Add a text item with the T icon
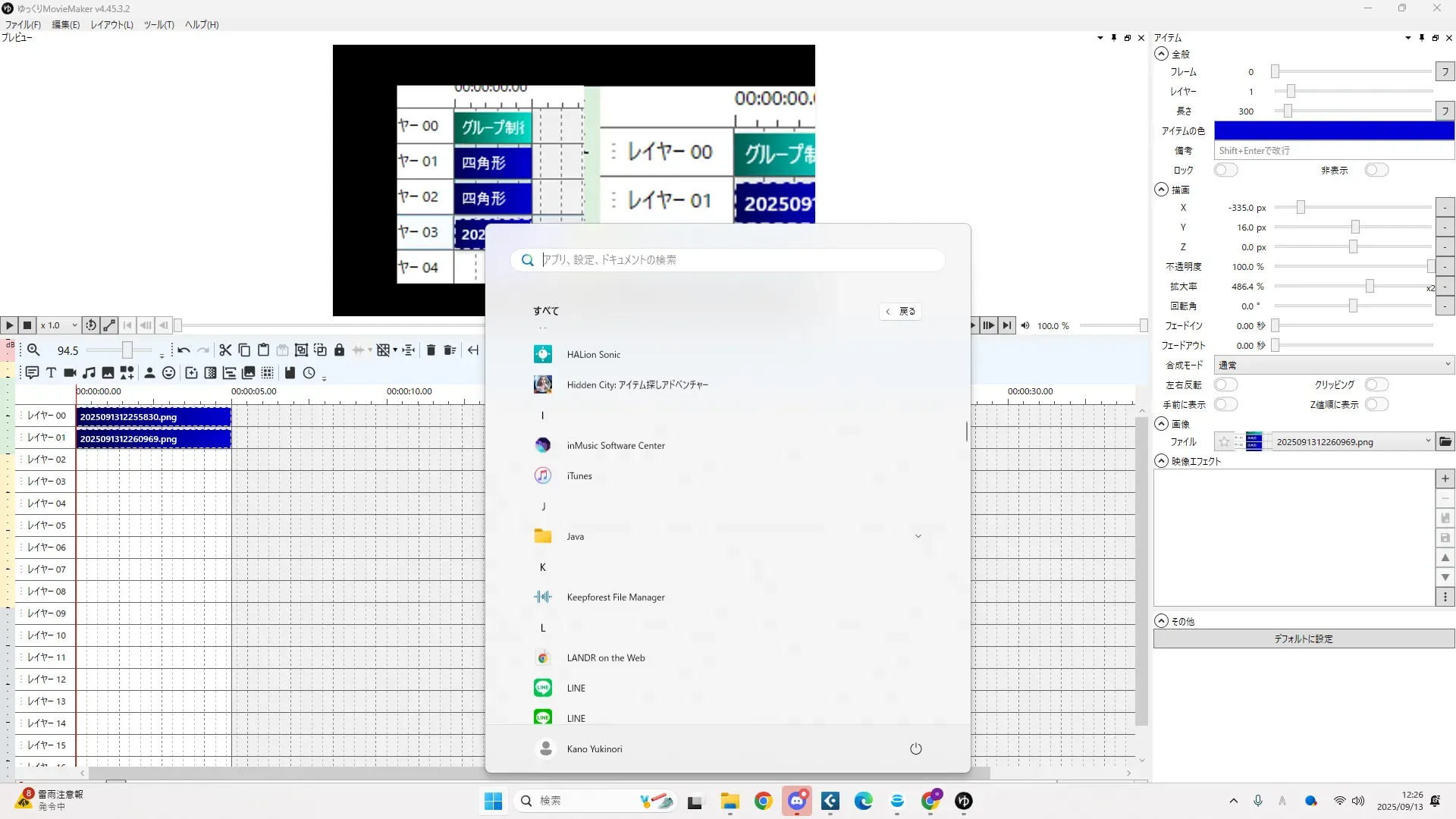The width and height of the screenshot is (1456, 819). pos(51,372)
